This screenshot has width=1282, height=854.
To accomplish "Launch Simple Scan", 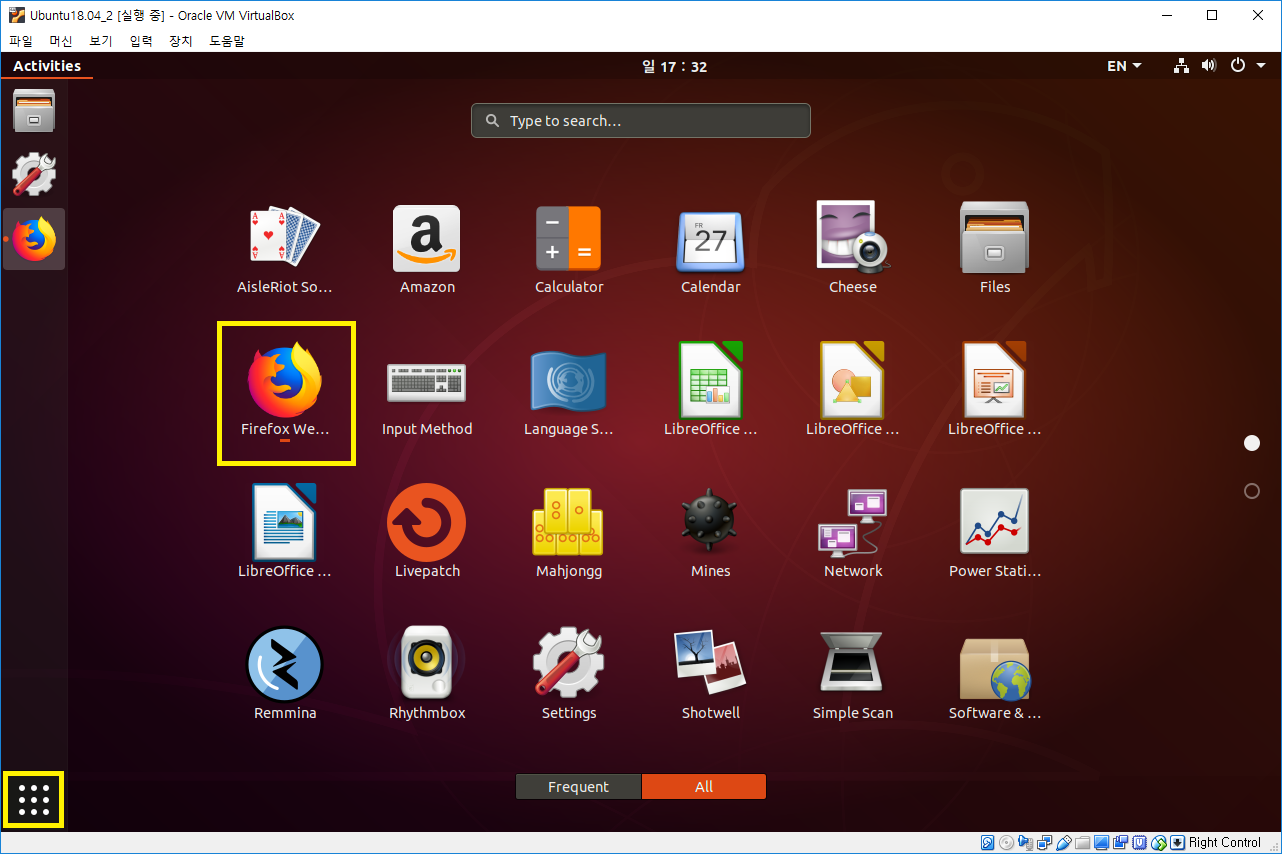I will (853, 676).
